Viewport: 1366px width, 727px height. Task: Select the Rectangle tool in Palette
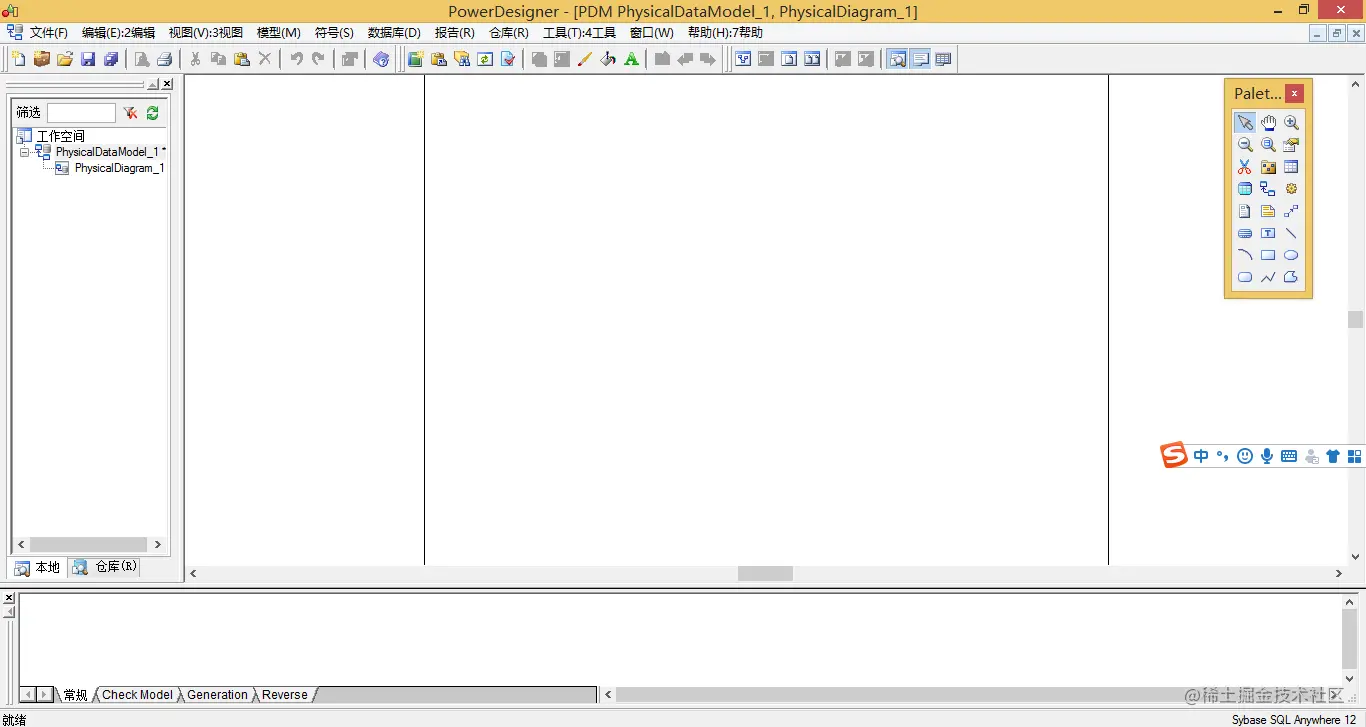(x=1268, y=255)
